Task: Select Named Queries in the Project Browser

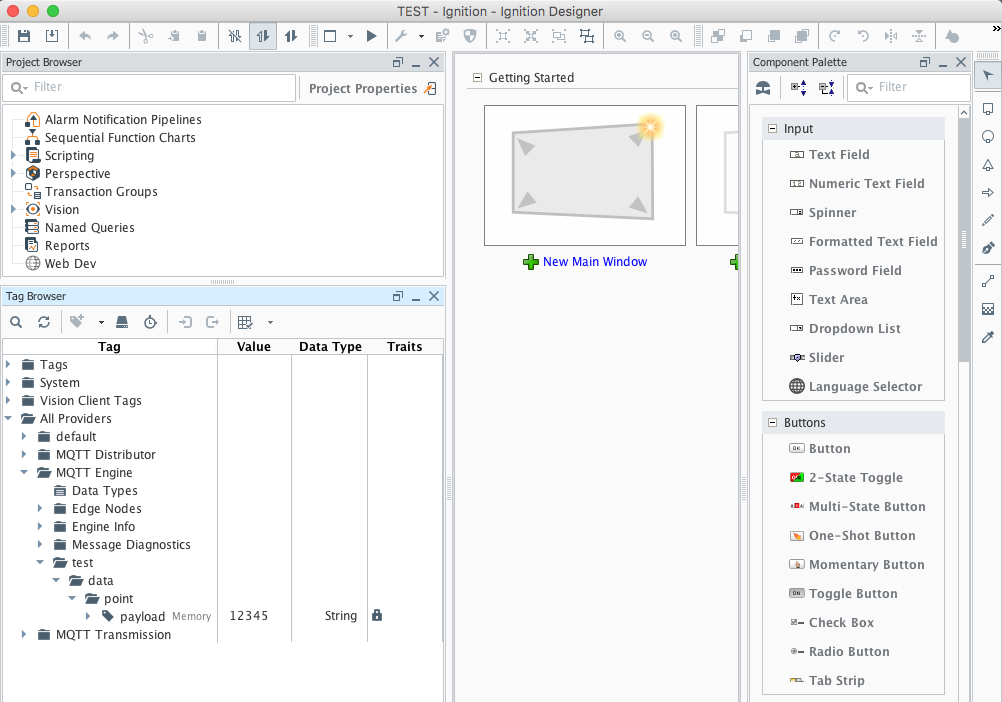Action: 89,227
